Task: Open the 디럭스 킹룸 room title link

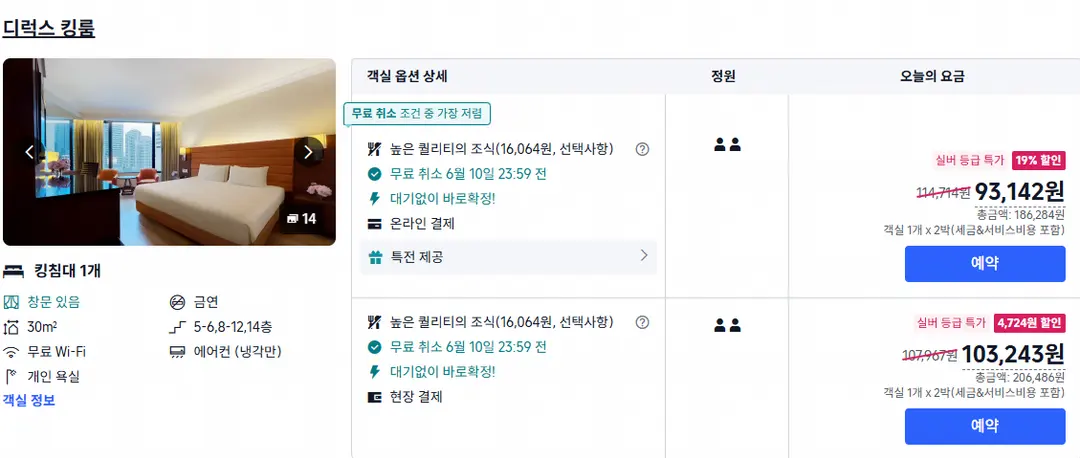Action: point(49,28)
